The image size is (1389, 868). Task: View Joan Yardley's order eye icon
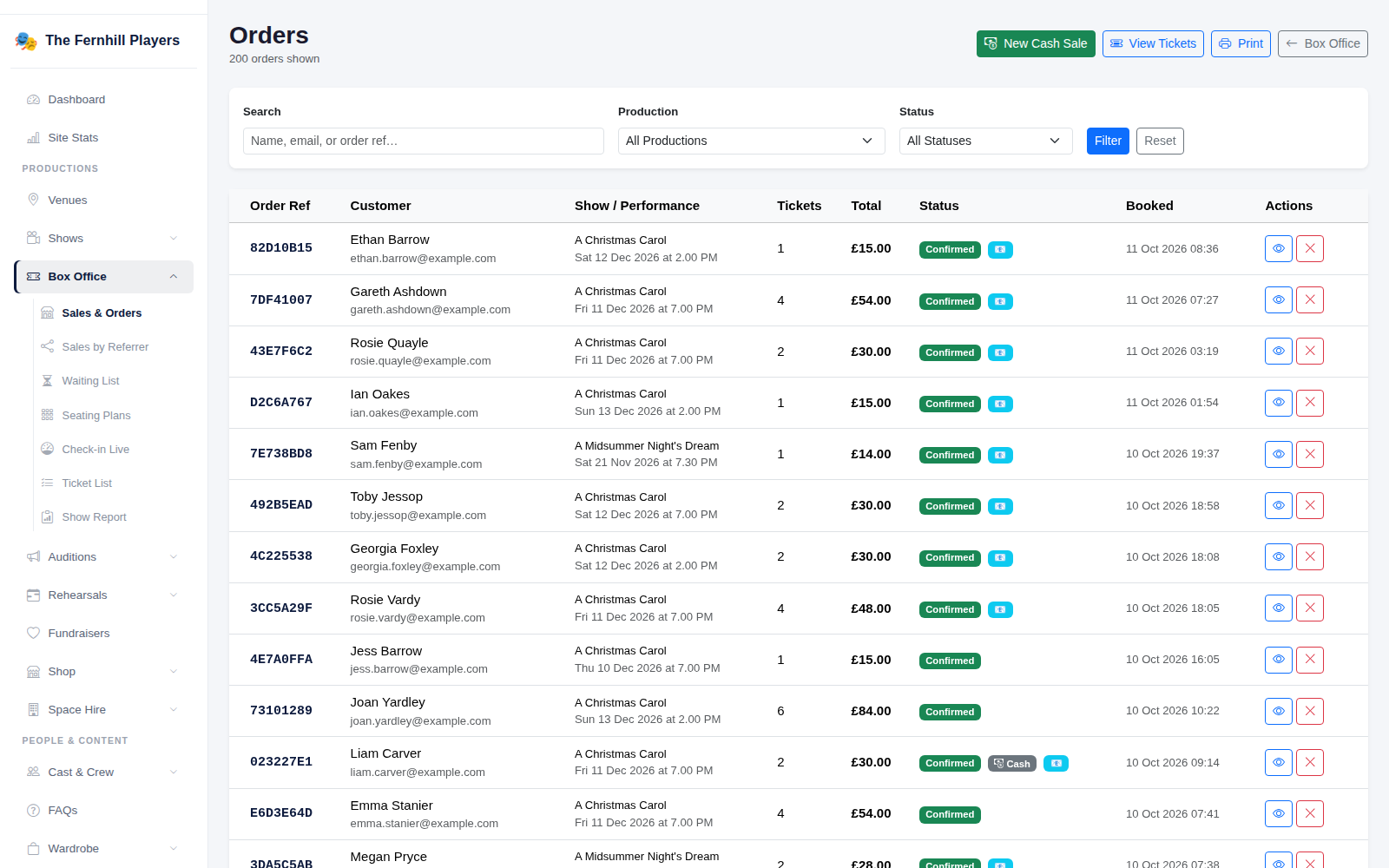coord(1279,711)
